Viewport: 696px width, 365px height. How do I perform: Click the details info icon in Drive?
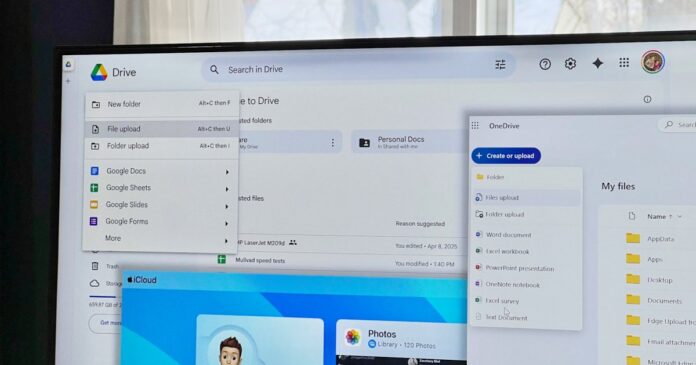tap(648, 99)
